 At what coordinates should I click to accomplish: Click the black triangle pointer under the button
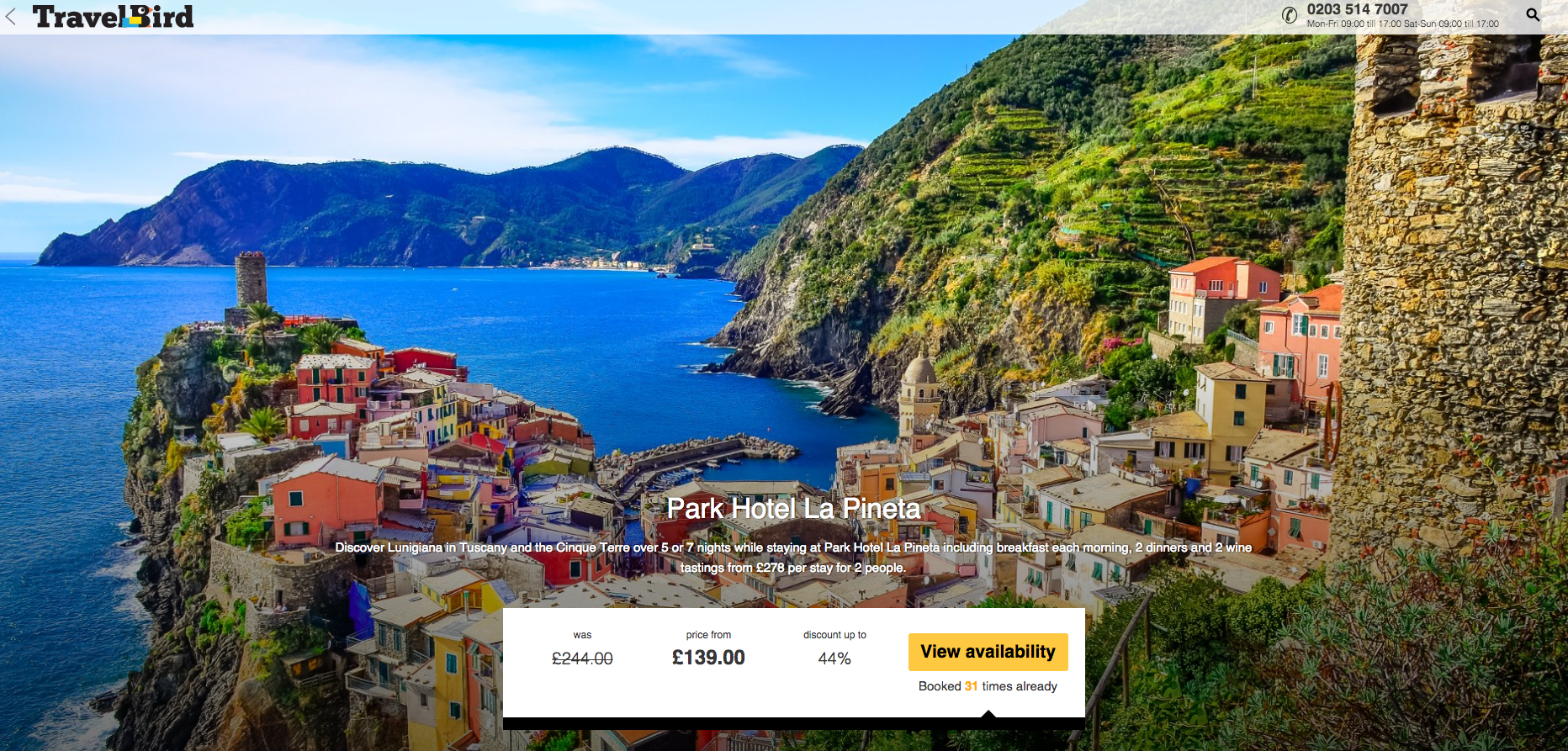coord(988,714)
